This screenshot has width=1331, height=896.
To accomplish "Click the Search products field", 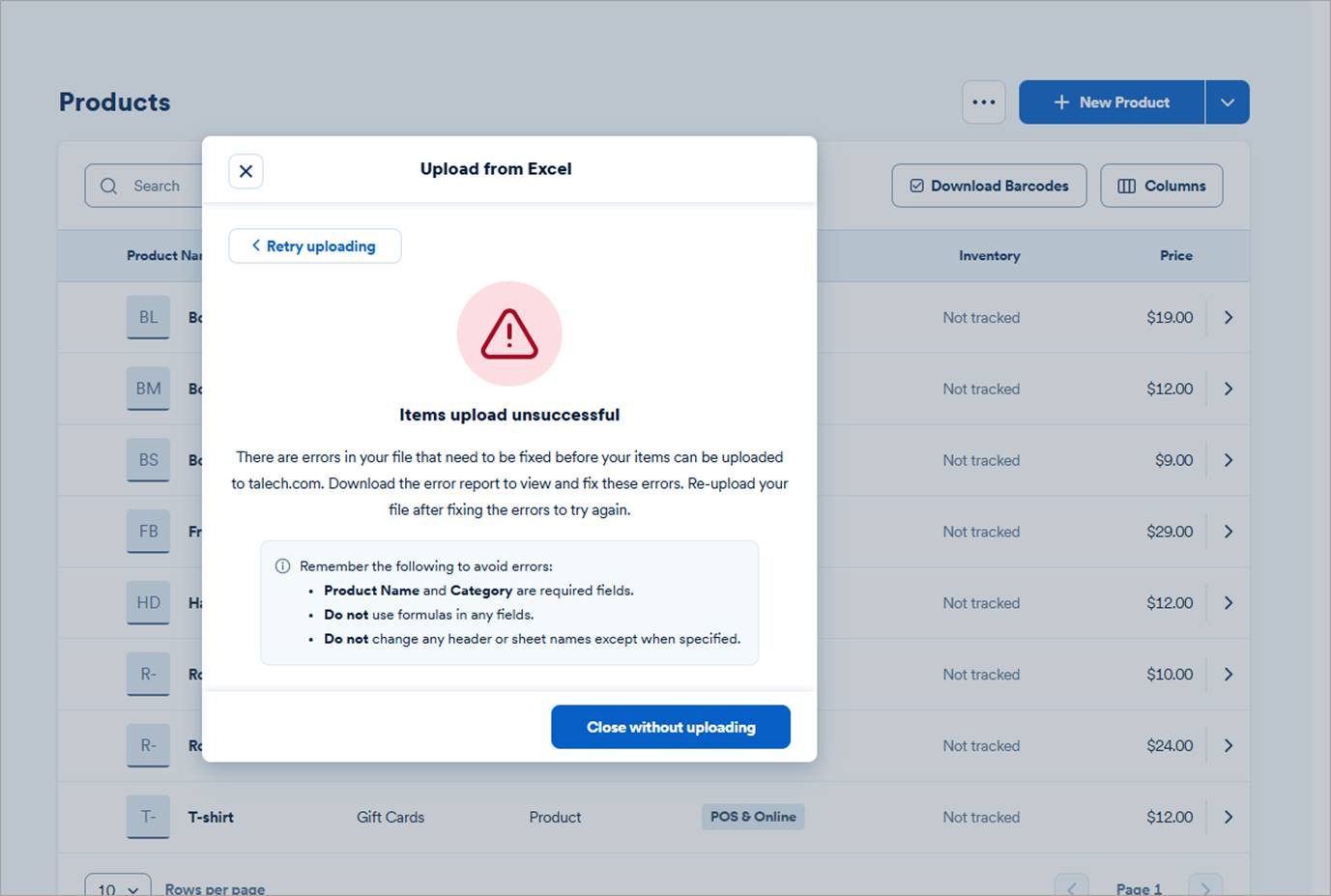I will [143, 186].
